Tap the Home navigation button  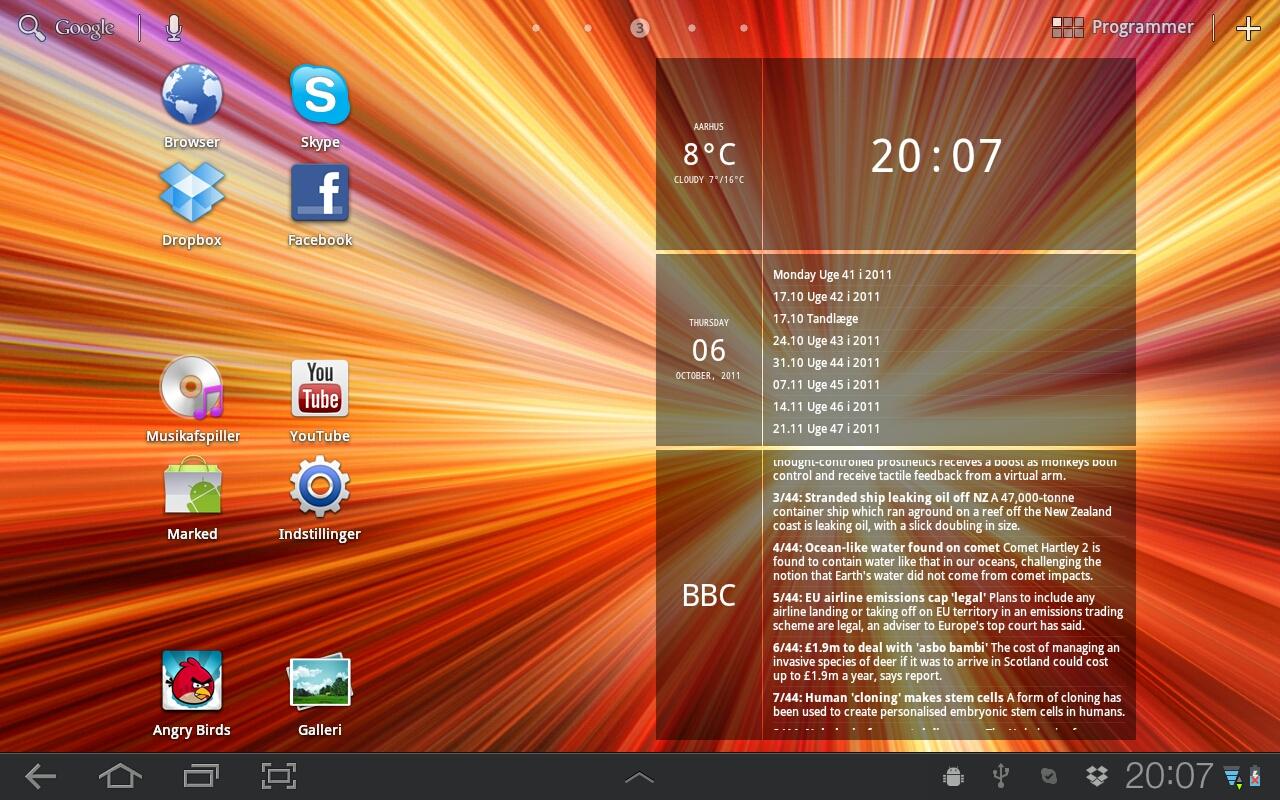coord(120,776)
